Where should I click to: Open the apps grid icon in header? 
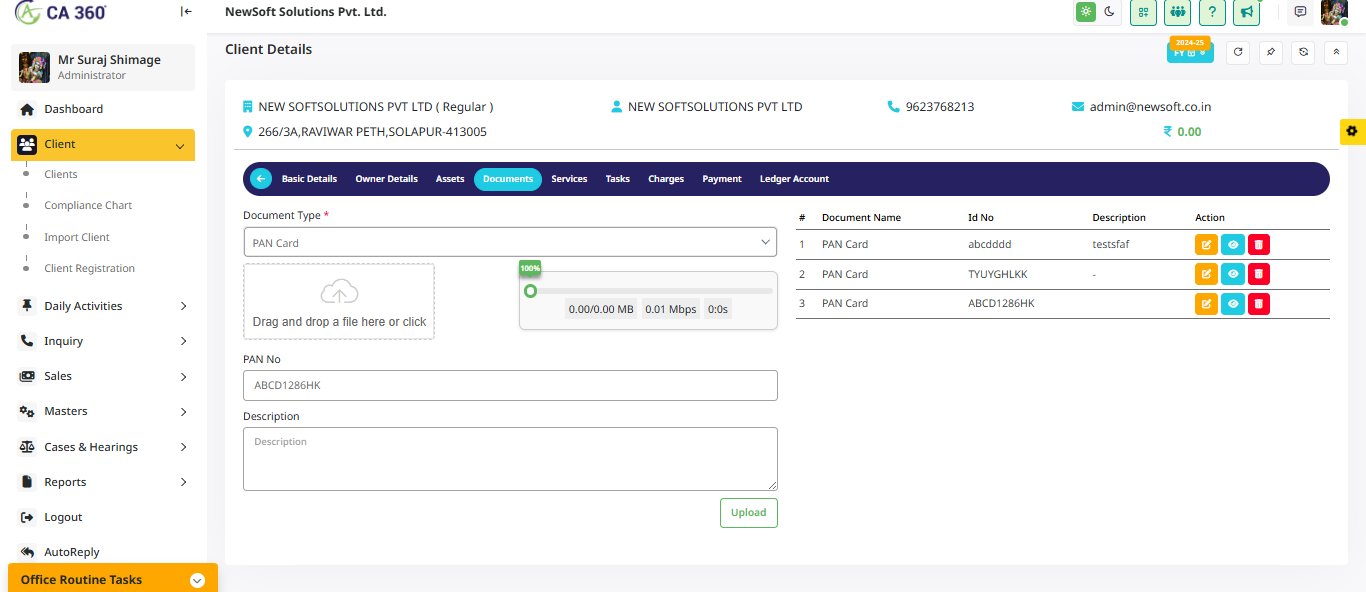pos(1143,12)
